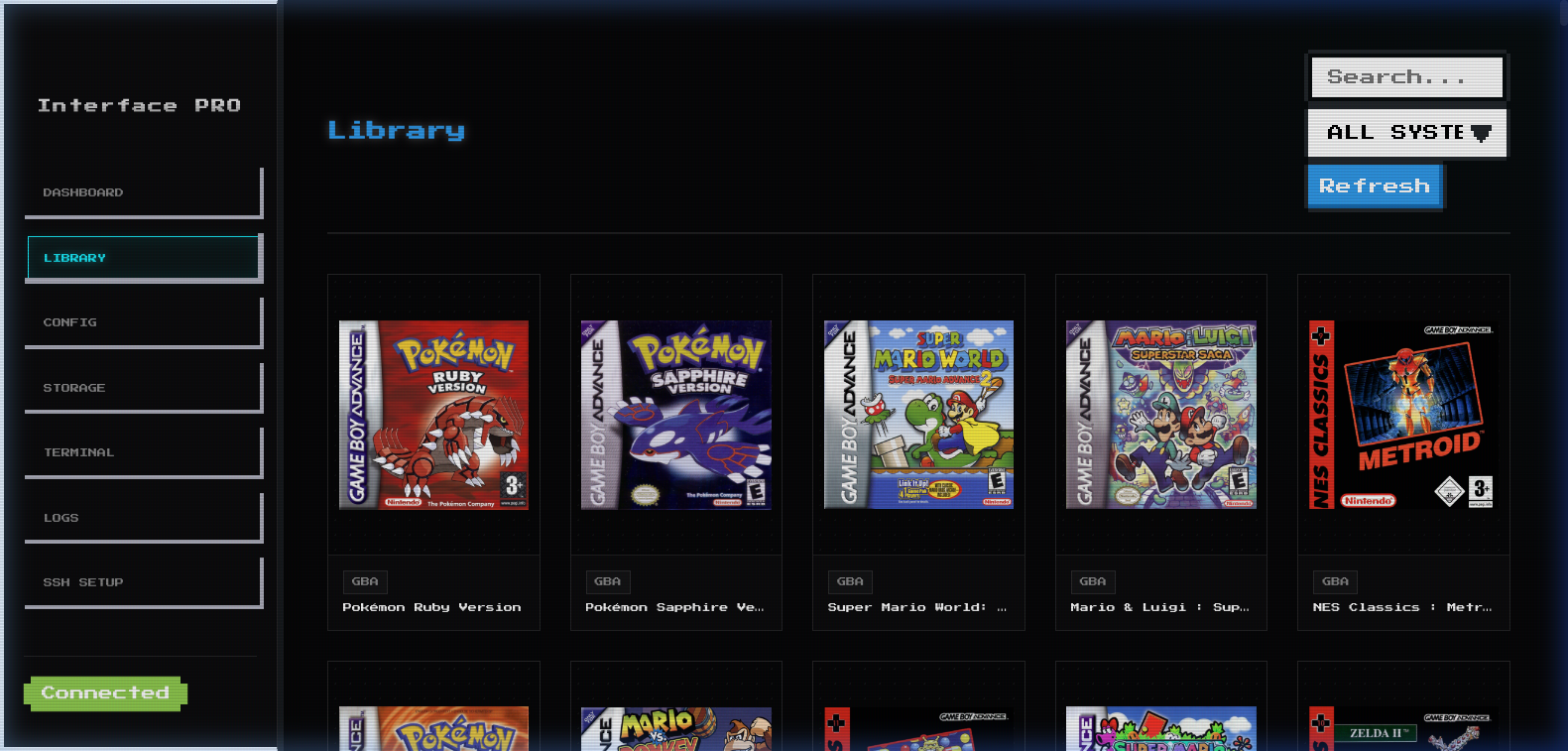Click the Connected status badge
This screenshot has height=751, width=1568.
coord(105,693)
